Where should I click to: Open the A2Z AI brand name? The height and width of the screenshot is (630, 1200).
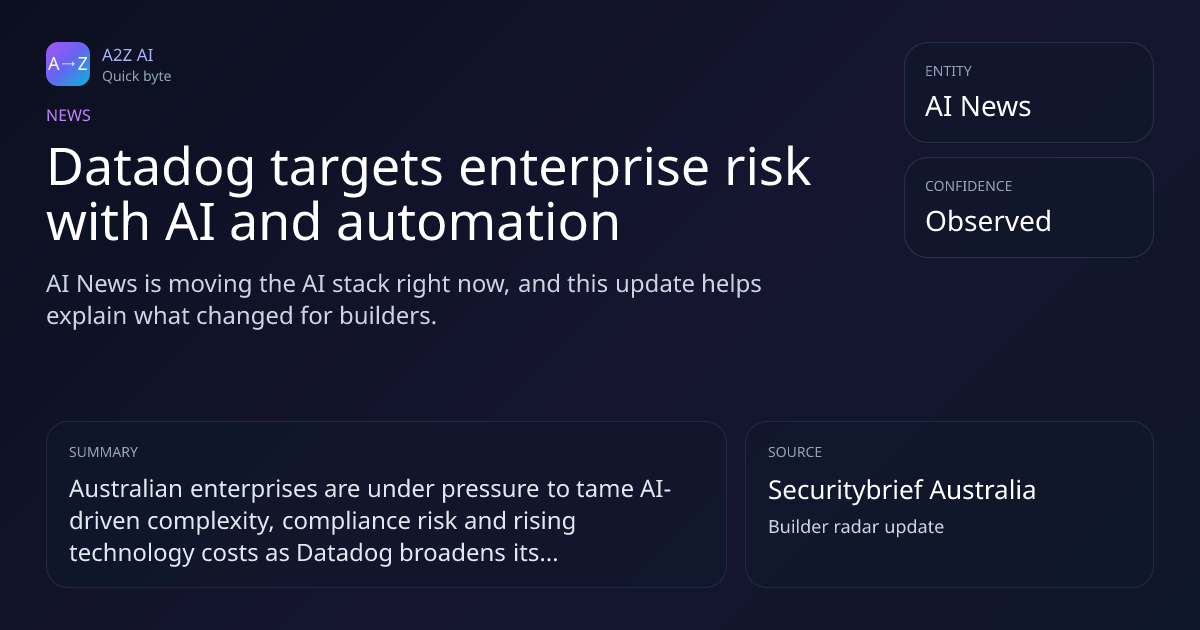pos(127,55)
